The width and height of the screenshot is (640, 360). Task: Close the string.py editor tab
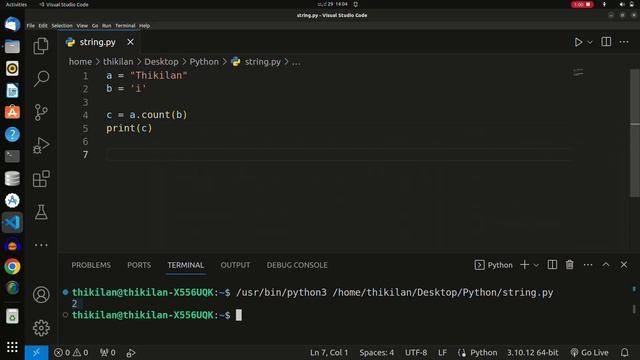[130, 42]
